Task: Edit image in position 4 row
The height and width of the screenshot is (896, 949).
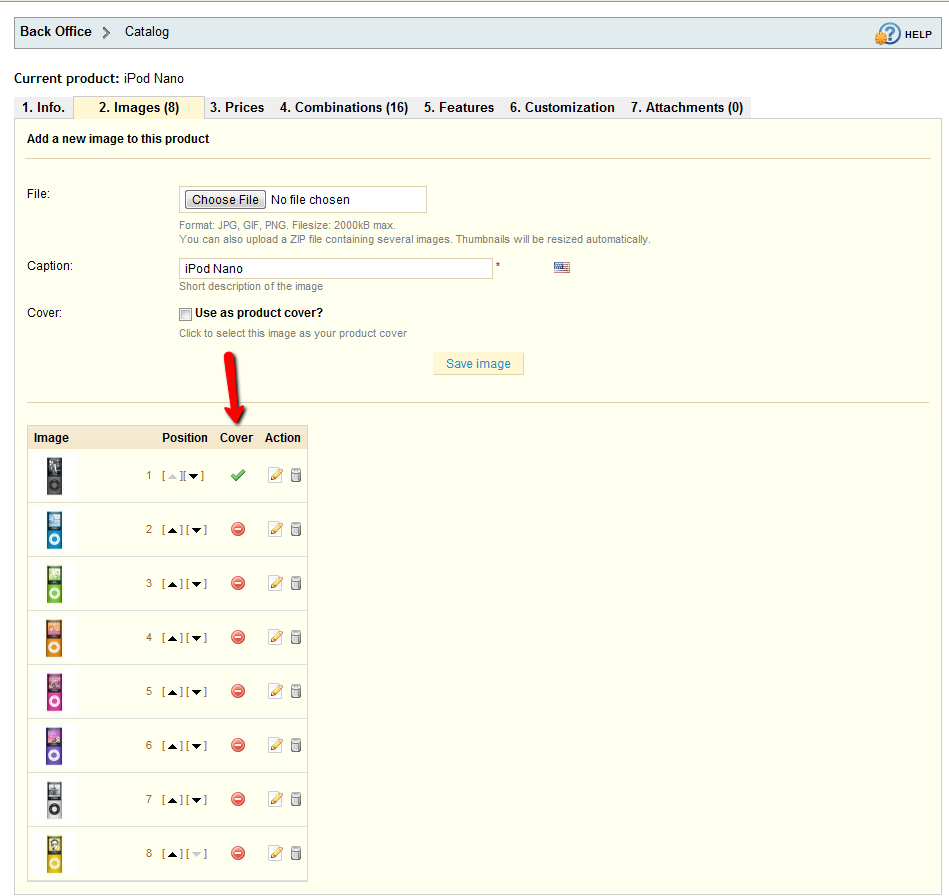Action: 275,637
